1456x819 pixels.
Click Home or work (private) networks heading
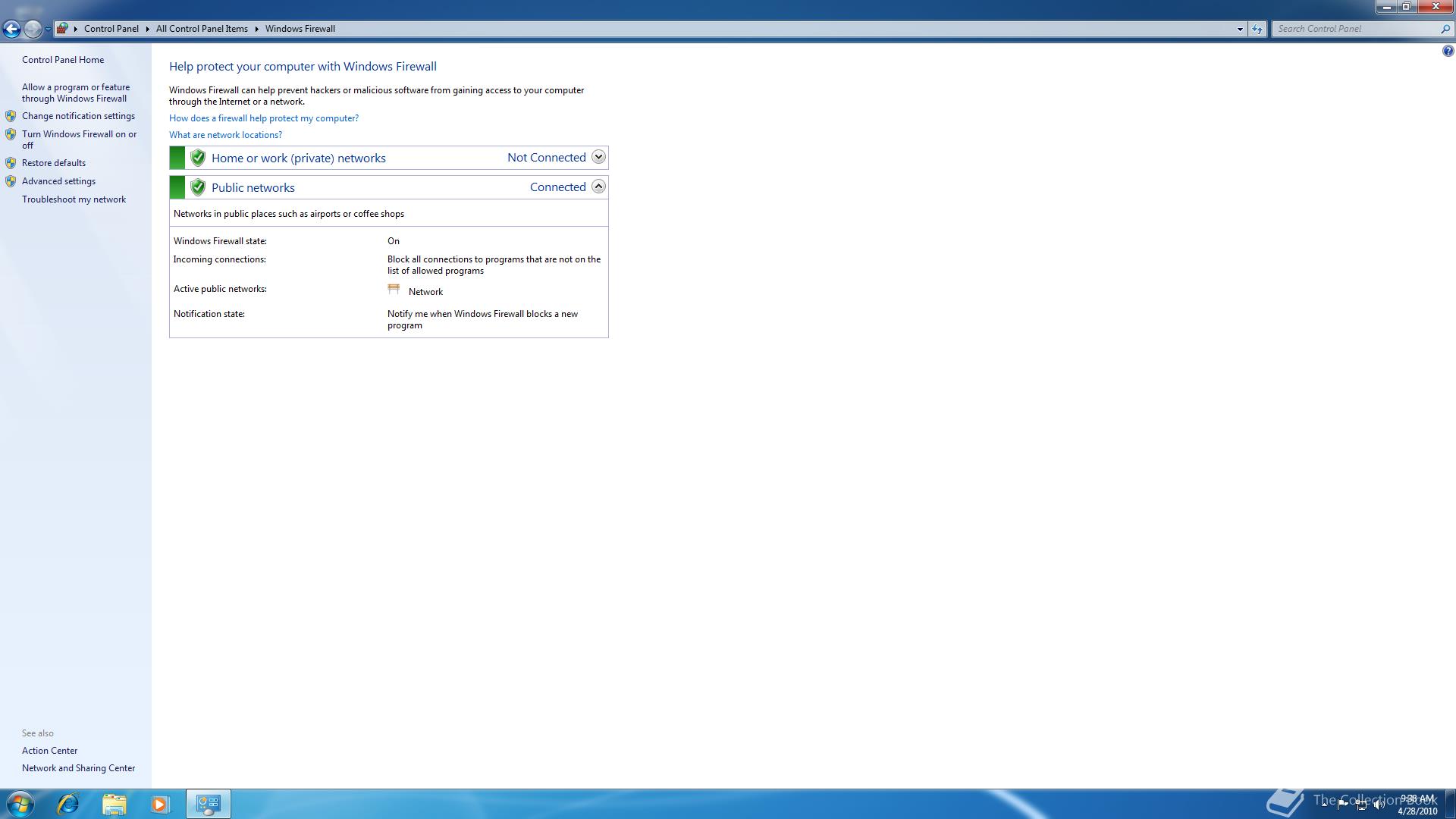coord(299,158)
